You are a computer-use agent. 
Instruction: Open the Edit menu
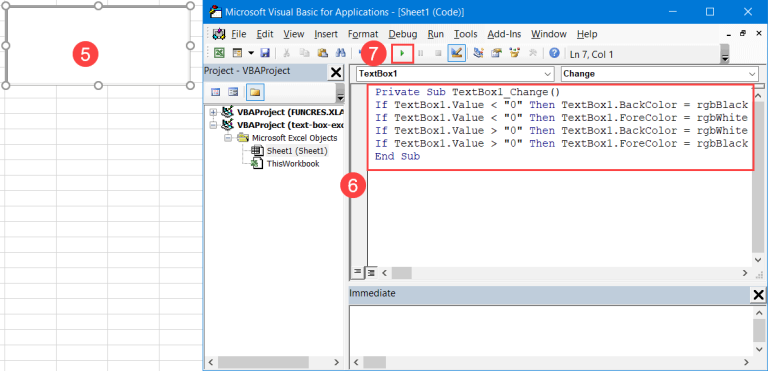click(265, 34)
